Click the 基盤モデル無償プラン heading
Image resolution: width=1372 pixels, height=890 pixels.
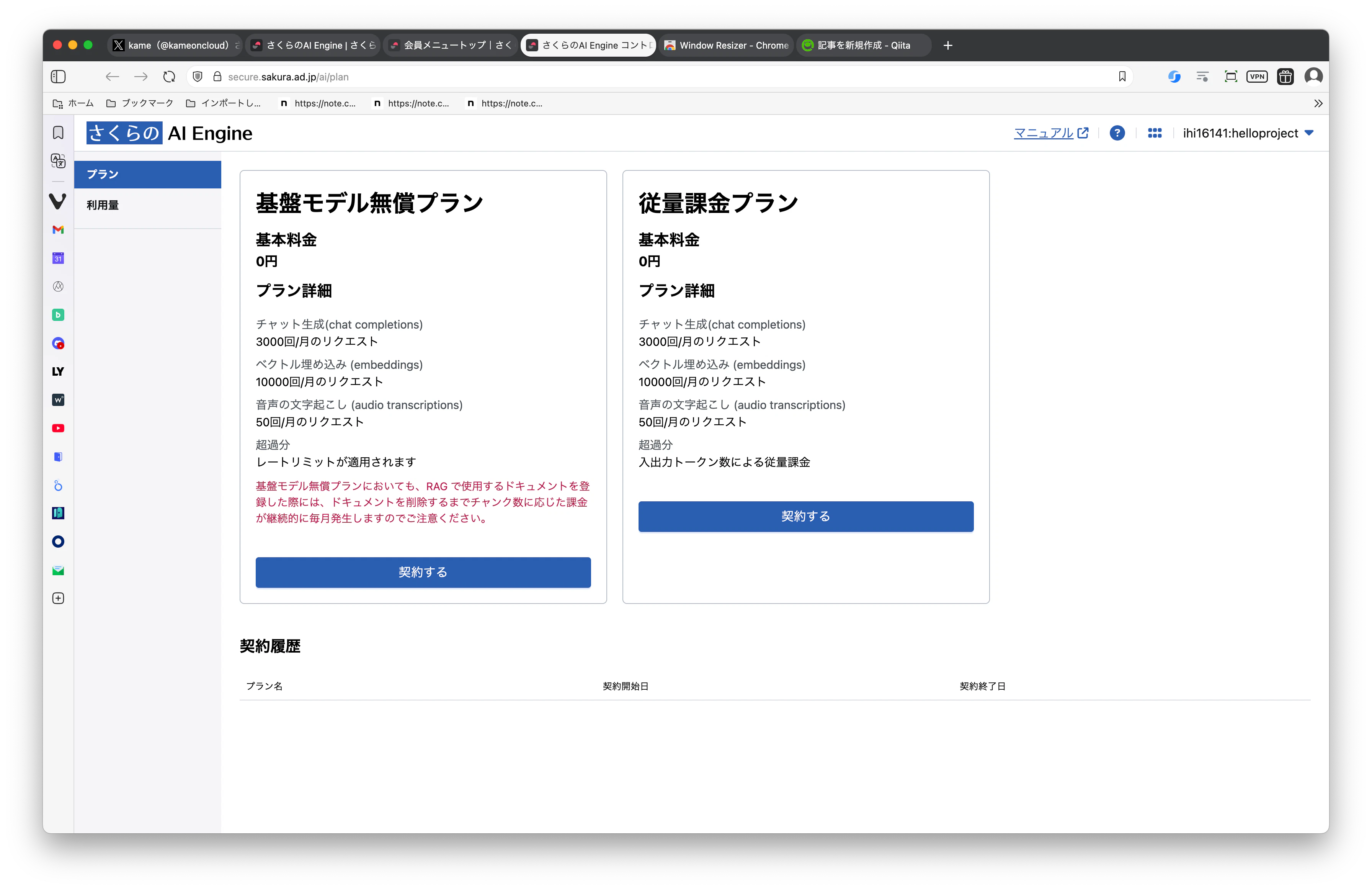click(369, 203)
